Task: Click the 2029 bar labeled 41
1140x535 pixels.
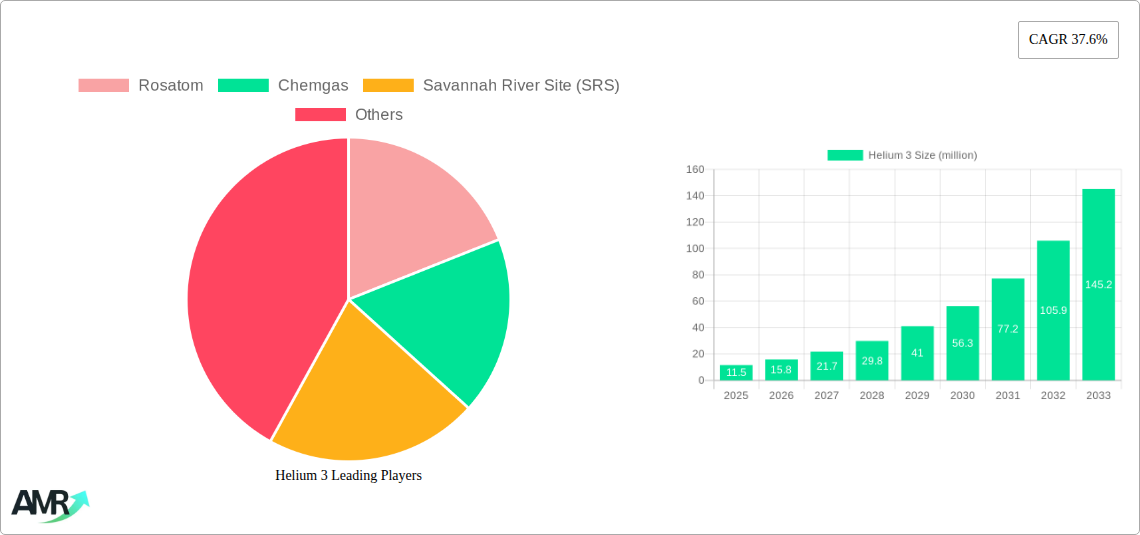Action: (x=917, y=353)
